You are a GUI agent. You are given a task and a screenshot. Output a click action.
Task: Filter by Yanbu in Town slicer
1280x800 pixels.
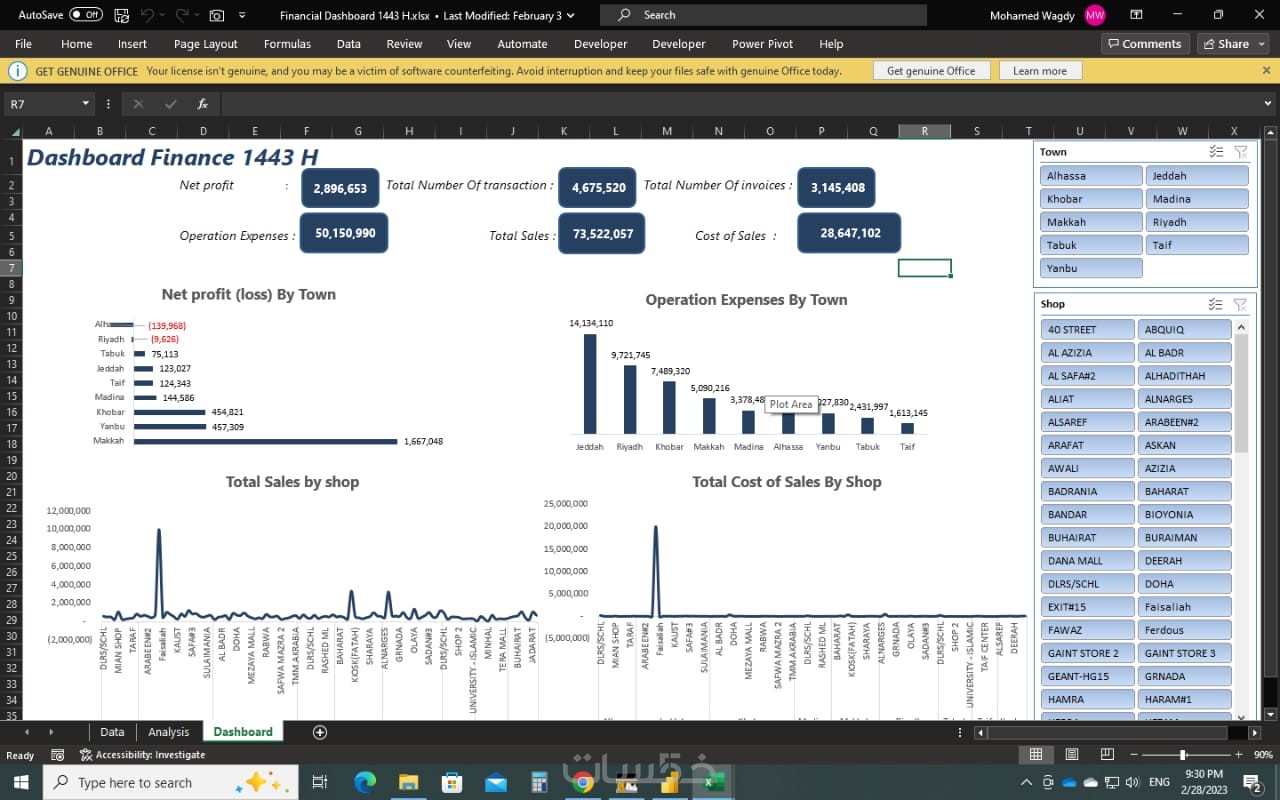(1091, 268)
